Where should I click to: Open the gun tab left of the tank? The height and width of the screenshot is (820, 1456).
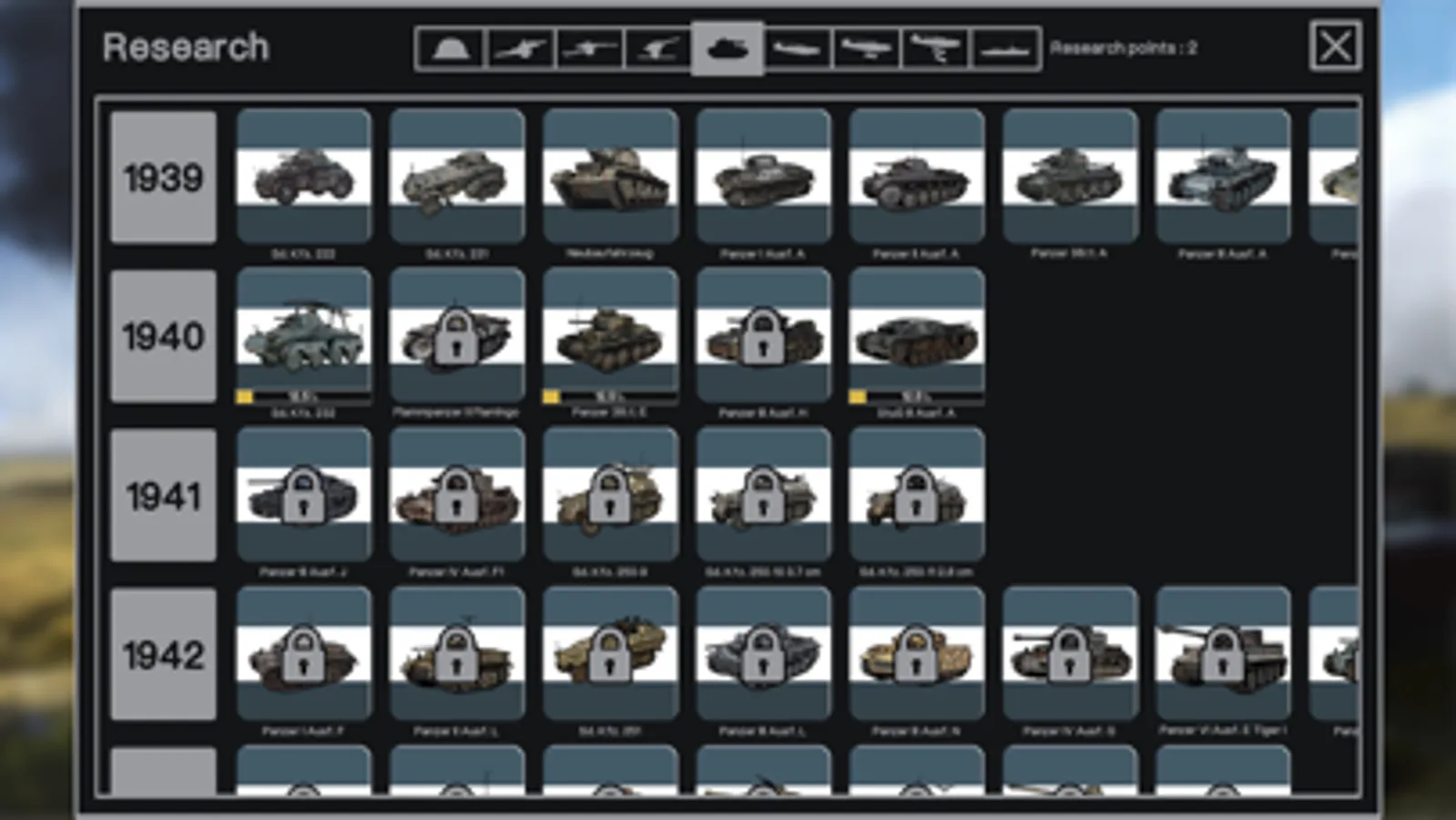click(658, 48)
